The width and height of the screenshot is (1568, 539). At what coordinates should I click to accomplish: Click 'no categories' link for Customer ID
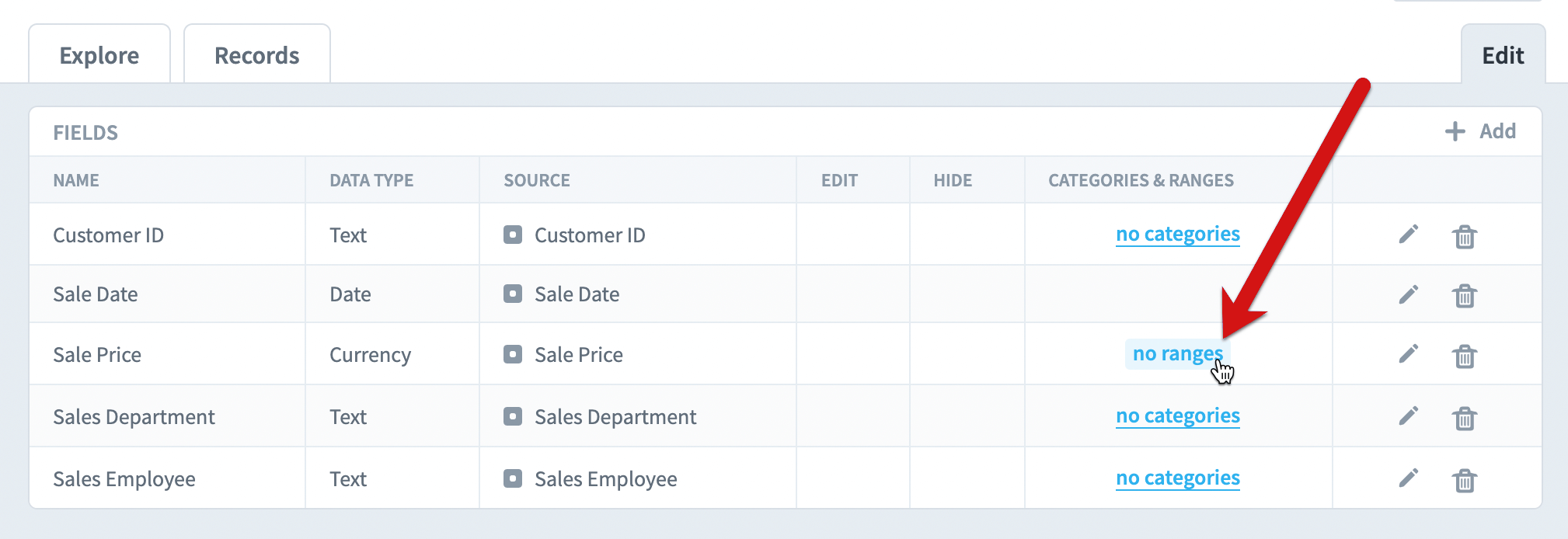pyautogui.click(x=1178, y=234)
